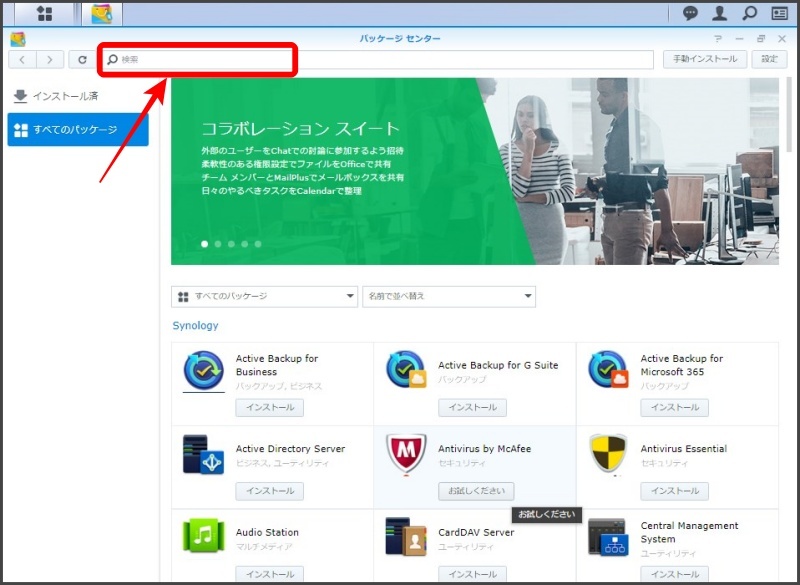Click the Synology section heading
Screen dimensions: 800x585
195,325
